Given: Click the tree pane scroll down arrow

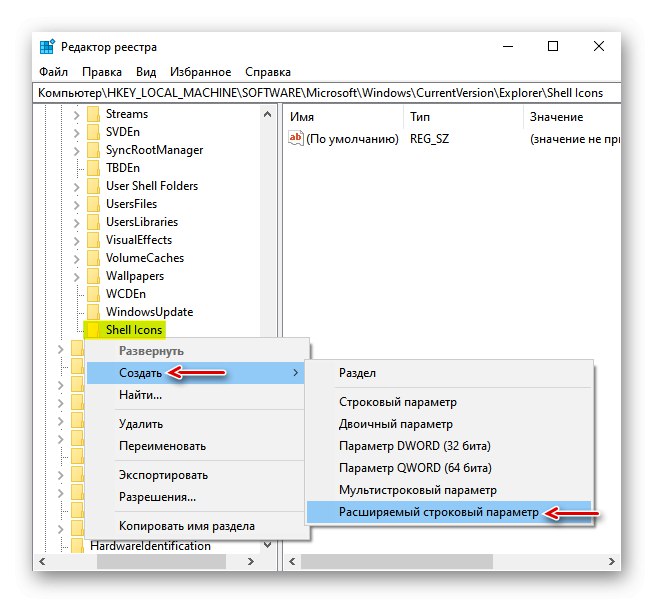Looking at the screenshot, I should tap(268, 545).
